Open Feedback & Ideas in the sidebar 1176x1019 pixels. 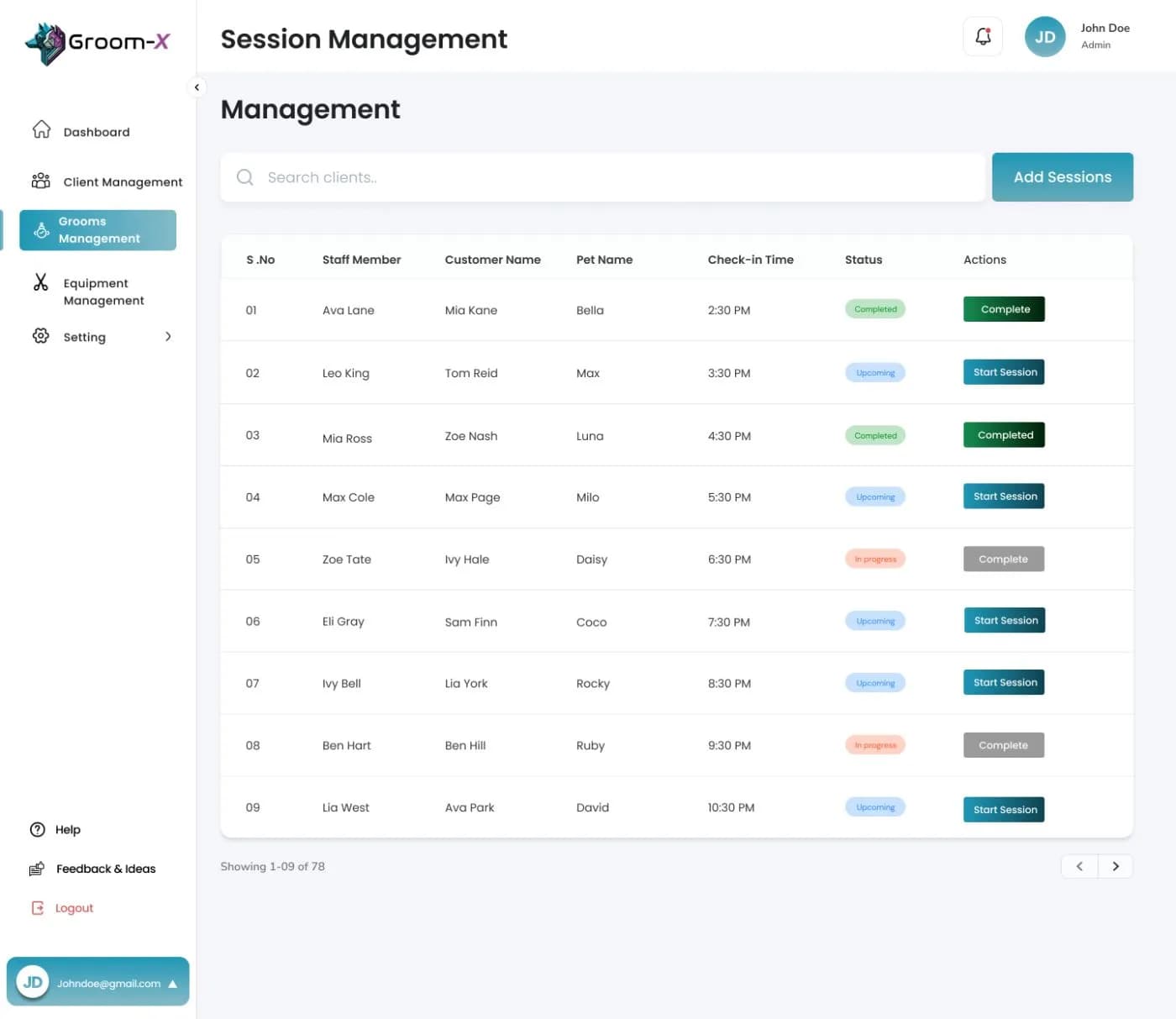(x=106, y=869)
